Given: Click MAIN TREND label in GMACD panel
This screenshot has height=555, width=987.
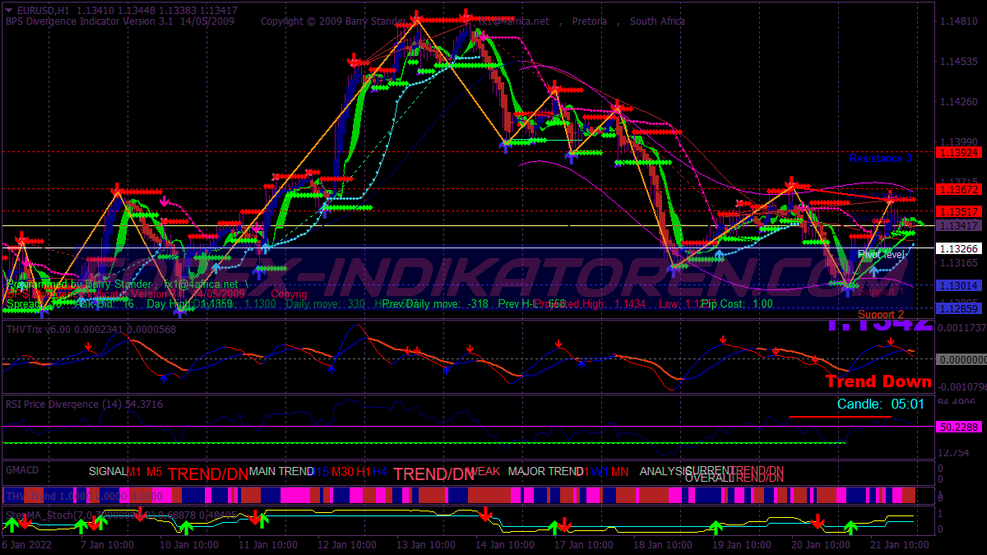Looking at the screenshot, I should coord(281,471).
